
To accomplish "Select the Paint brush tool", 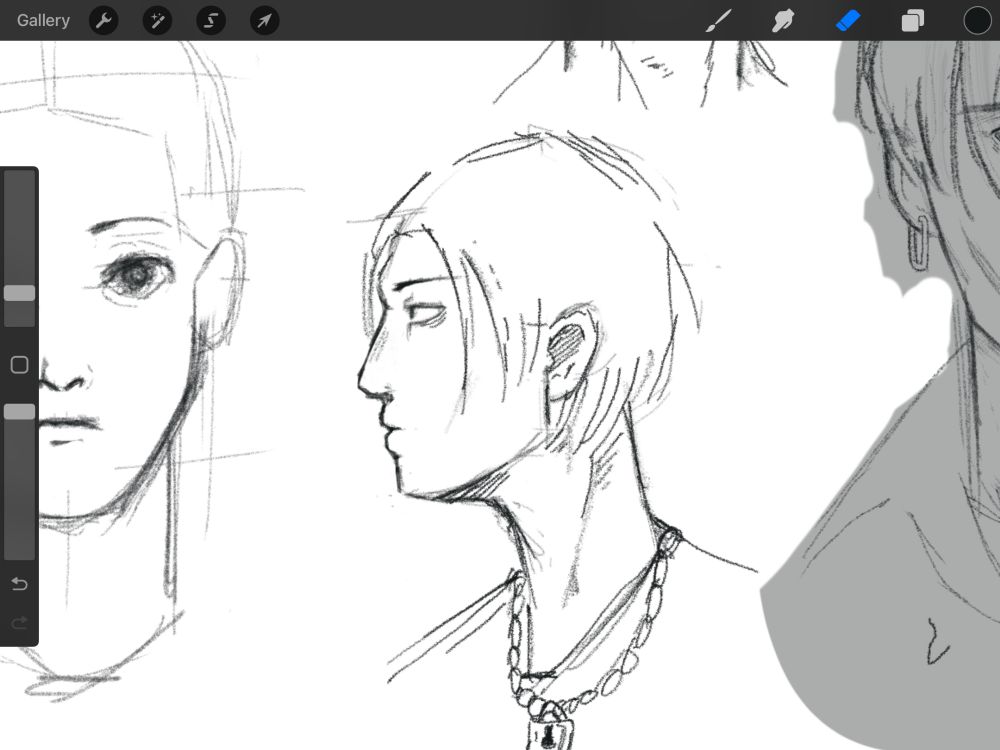I will (x=719, y=20).
